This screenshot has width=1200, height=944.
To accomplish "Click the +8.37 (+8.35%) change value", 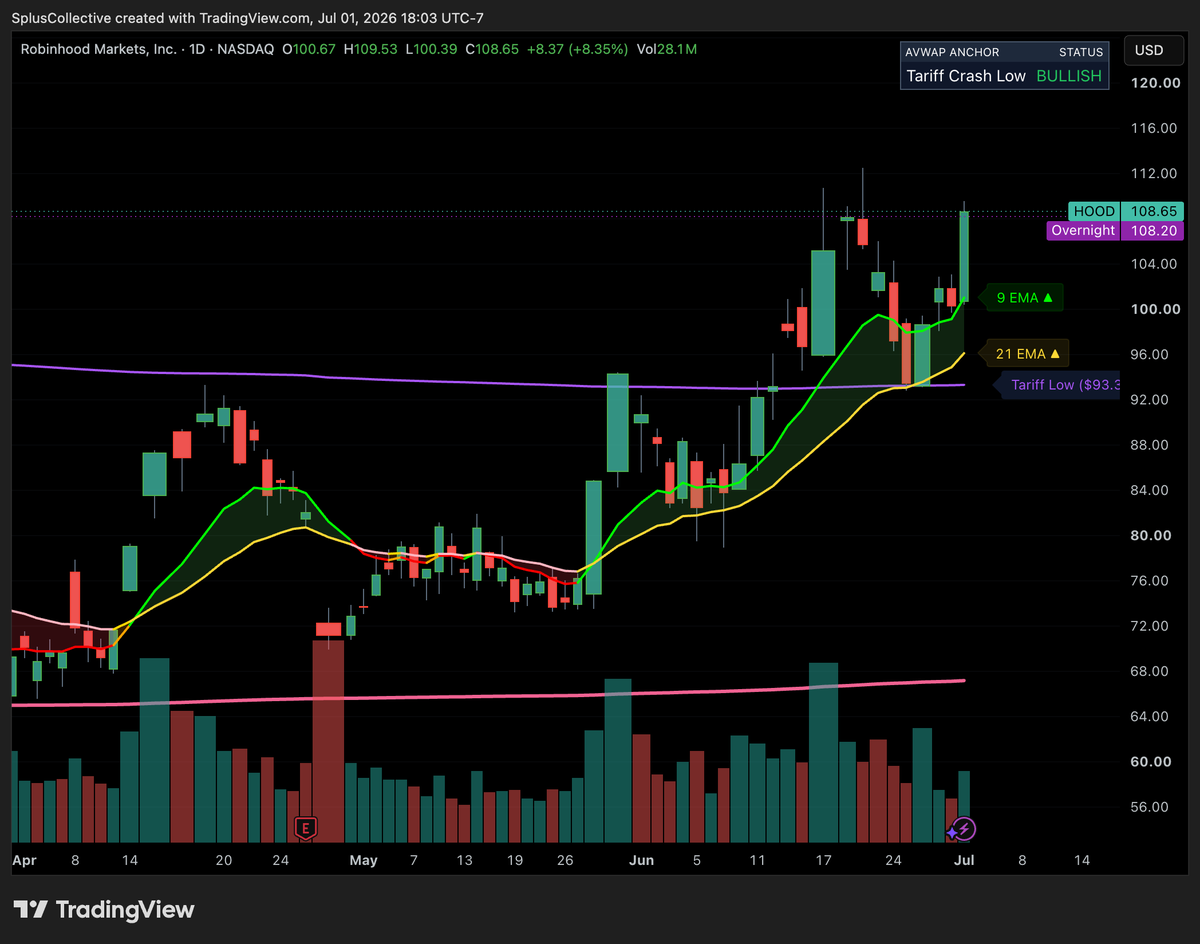I will coord(577,49).
